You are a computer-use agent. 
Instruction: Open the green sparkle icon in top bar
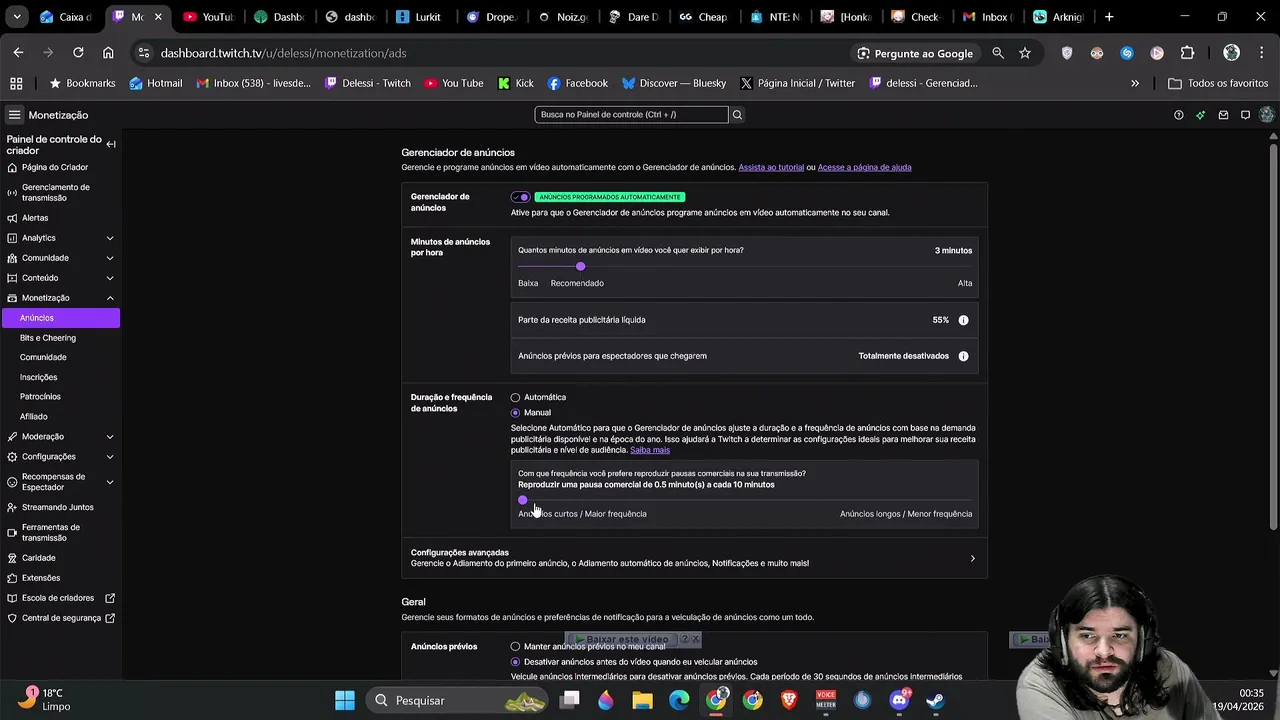(1201, 115)
